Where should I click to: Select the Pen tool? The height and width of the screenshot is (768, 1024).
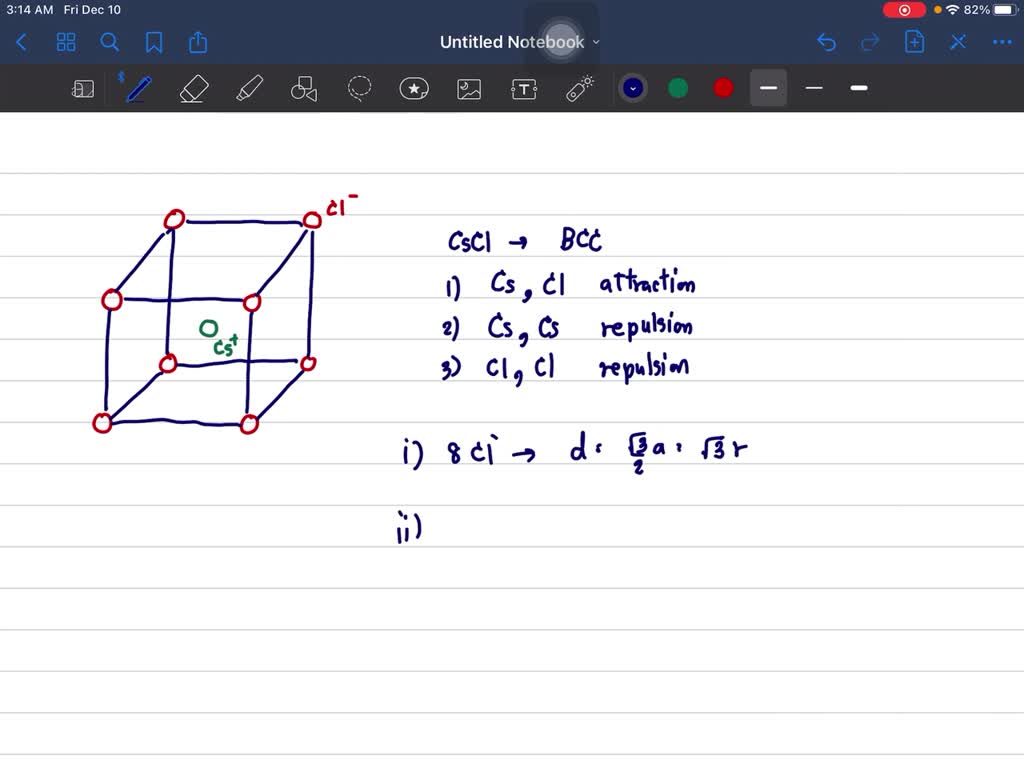138,88
